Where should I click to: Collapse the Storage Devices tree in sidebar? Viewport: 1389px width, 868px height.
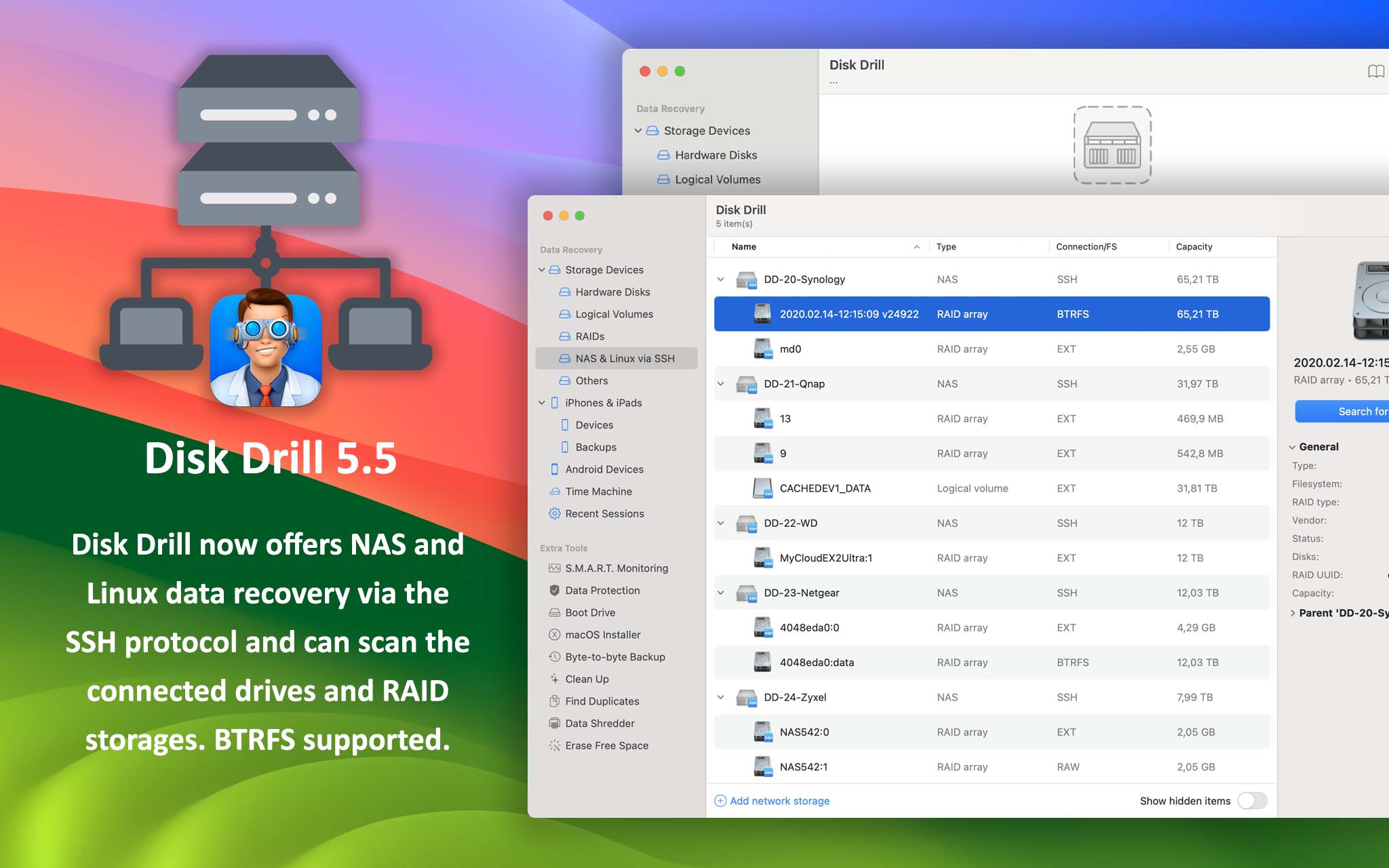pyautogui.click(x=541, y=269)
